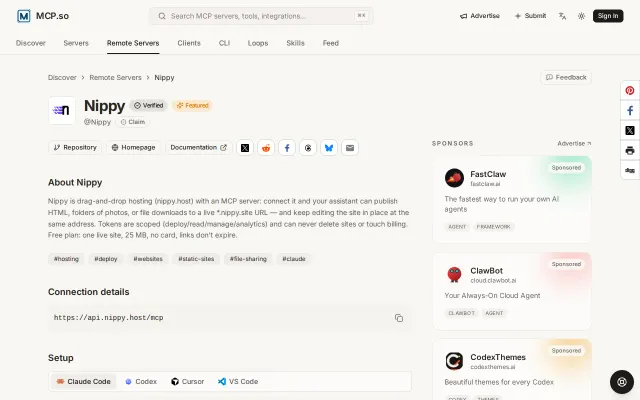This screenshot has height=400, width=640.
Task: Open the Documentation external link
Action: [198, 148]
